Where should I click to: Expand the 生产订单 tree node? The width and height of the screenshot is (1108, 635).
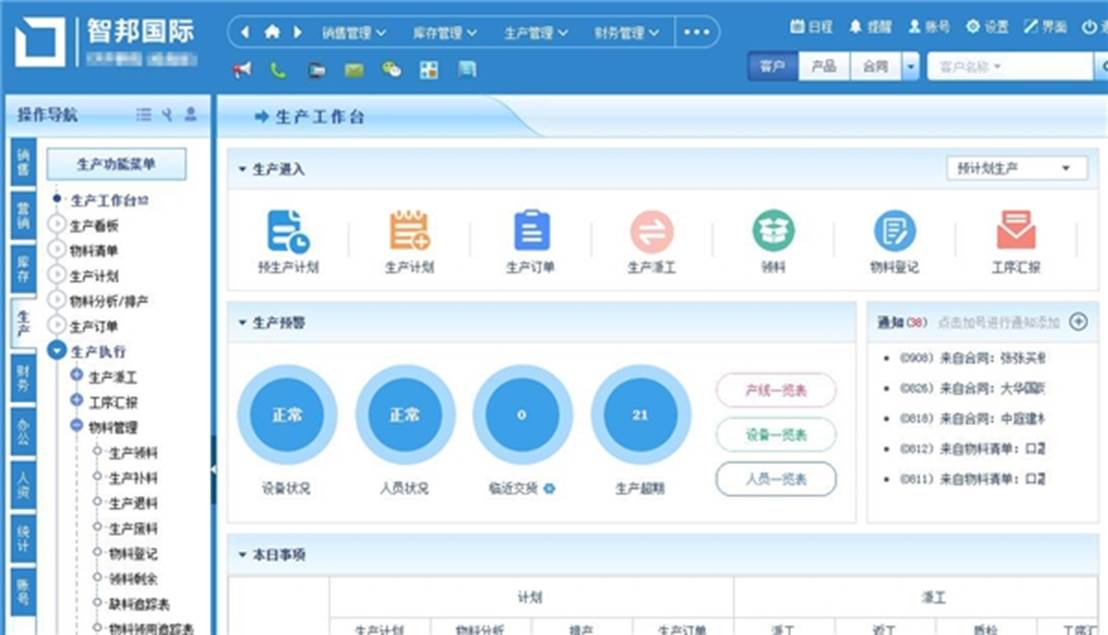coord(57,325)
